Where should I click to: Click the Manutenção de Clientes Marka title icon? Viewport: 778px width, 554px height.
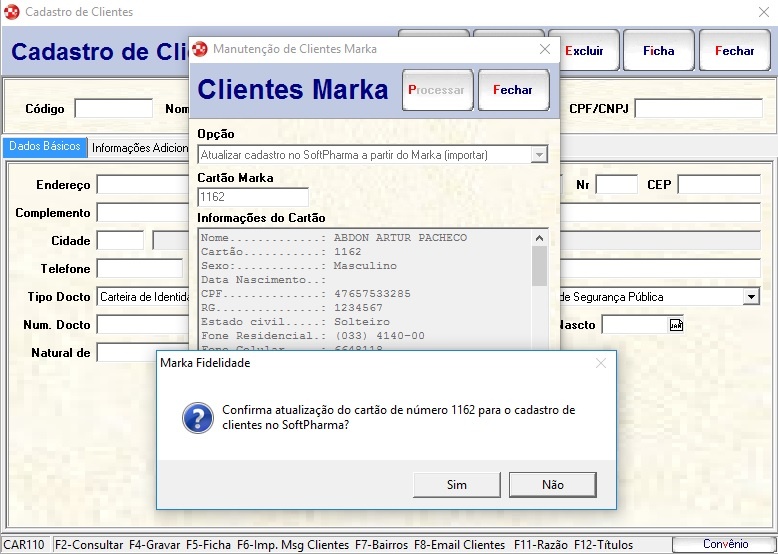[x=199, y=49]
